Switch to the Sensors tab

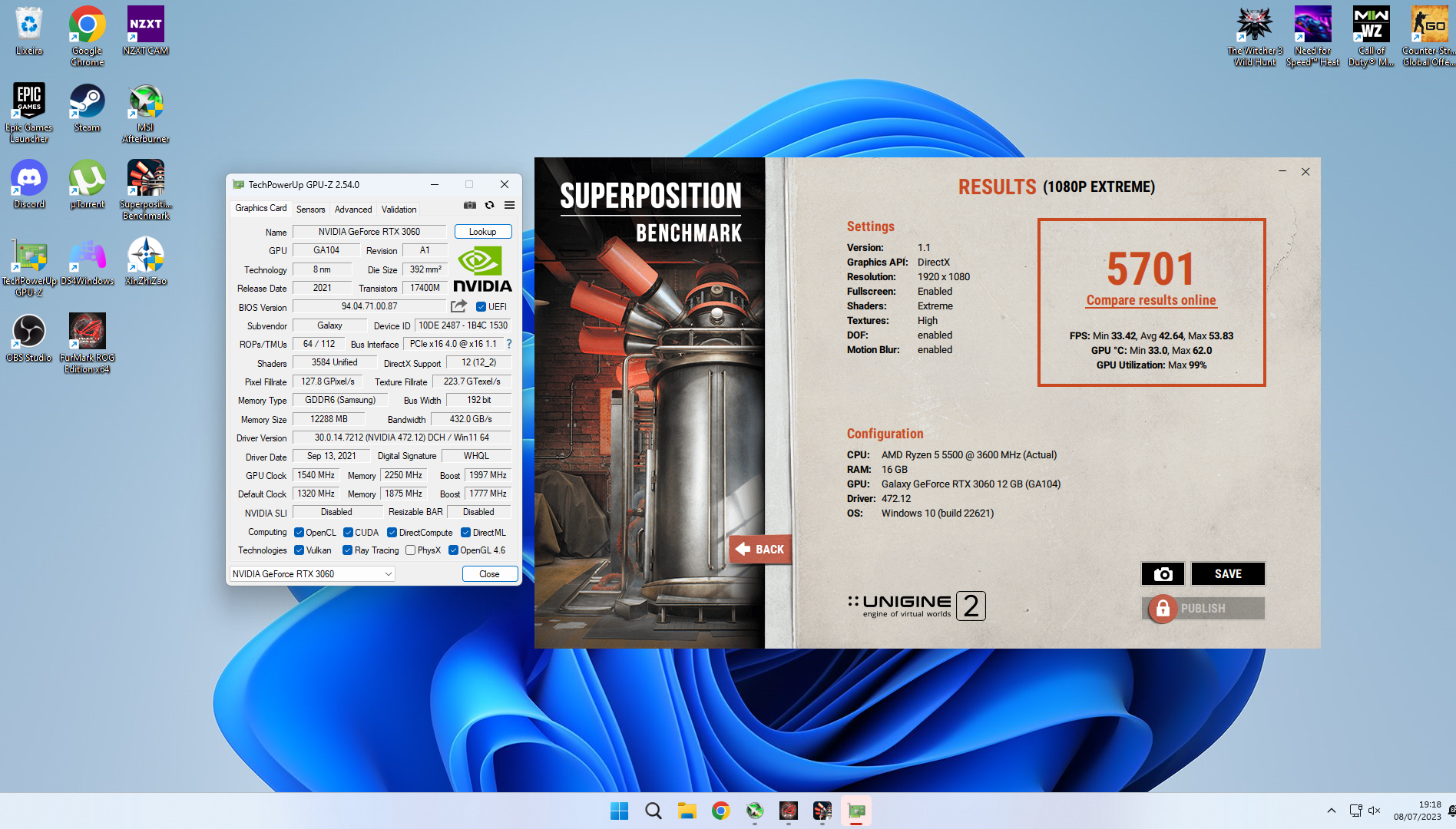tap(311, 210)
